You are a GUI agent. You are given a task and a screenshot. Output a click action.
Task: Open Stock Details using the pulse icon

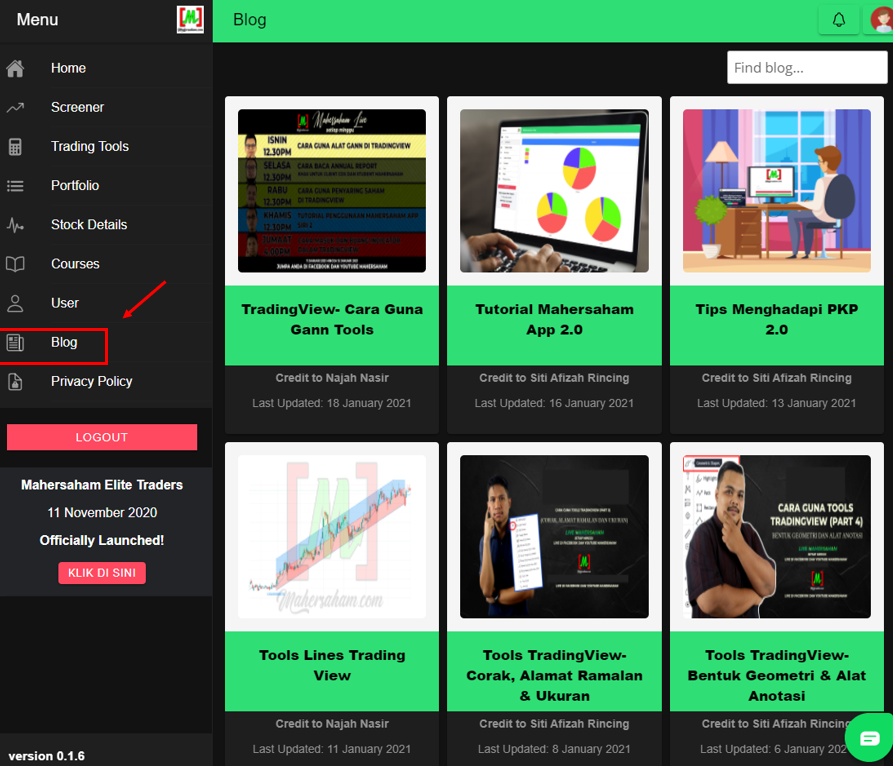click(x=15, y=225)
